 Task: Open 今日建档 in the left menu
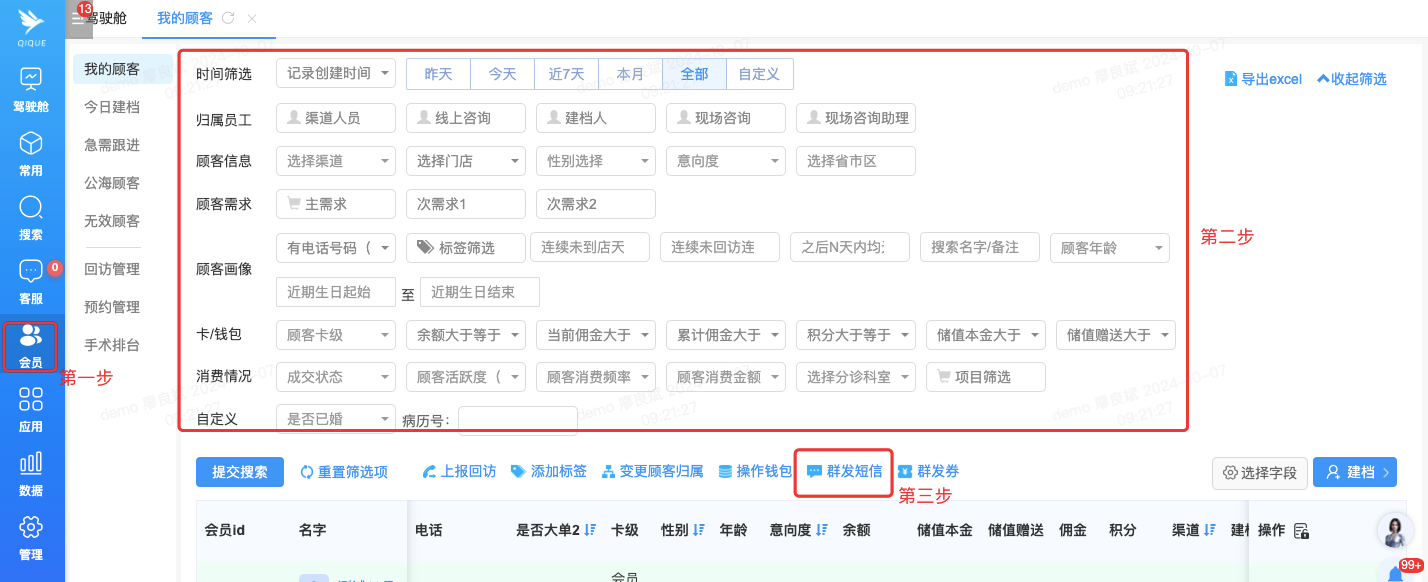click(112, 107)
